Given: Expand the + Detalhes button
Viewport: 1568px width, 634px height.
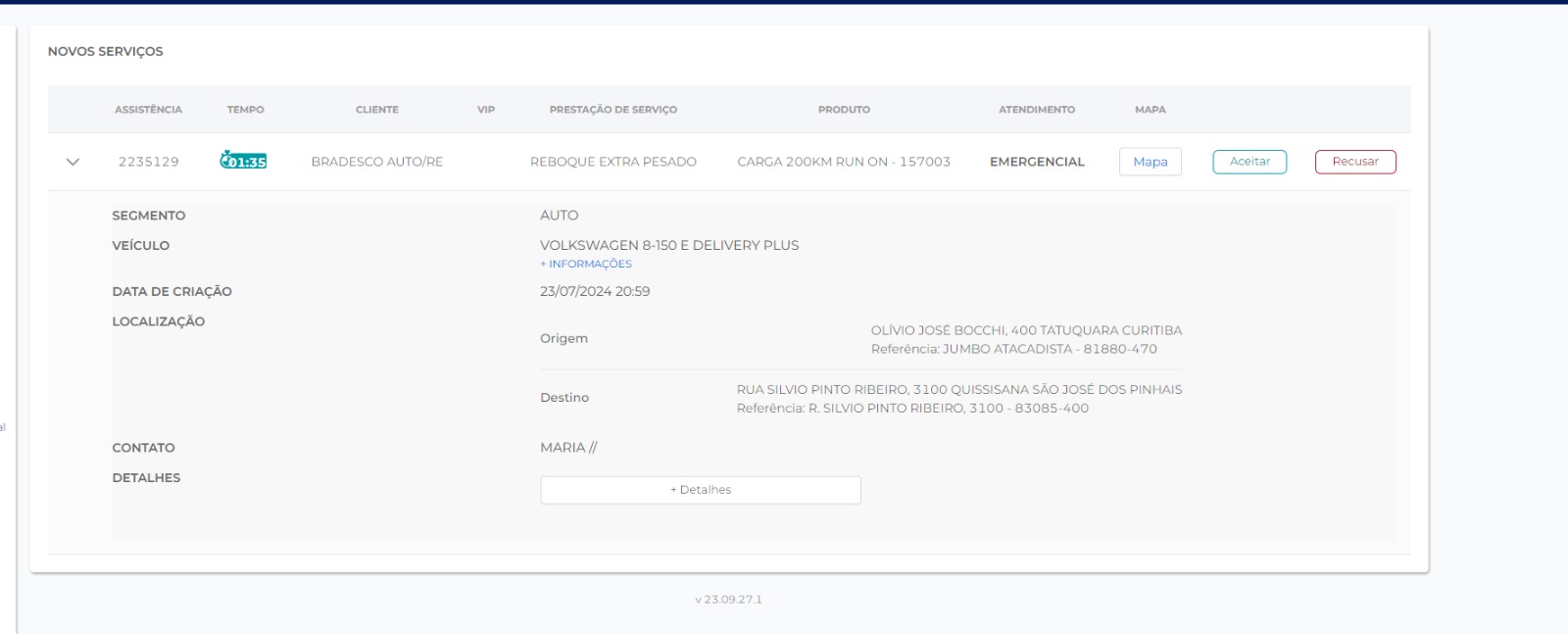Looking at the screenshot, I should 701,490.
